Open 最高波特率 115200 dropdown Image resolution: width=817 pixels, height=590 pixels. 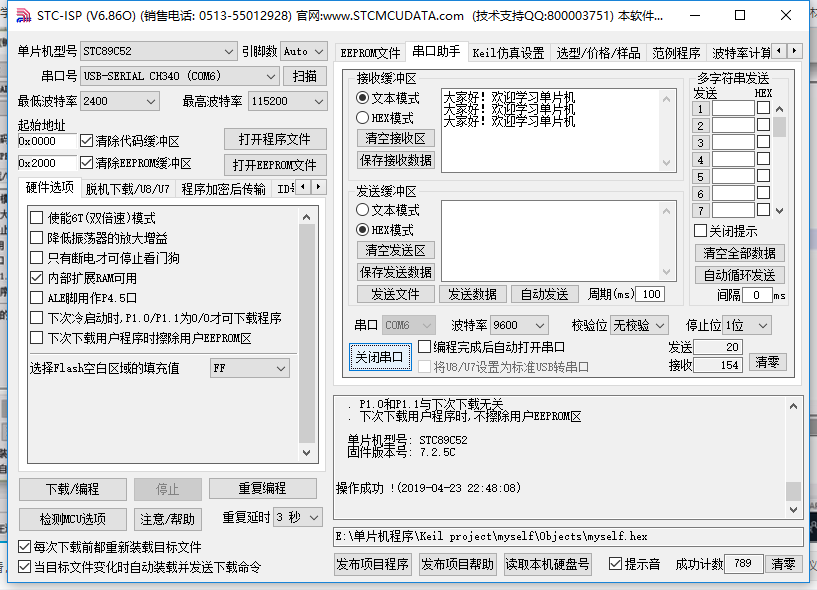[x=288, y=101]
